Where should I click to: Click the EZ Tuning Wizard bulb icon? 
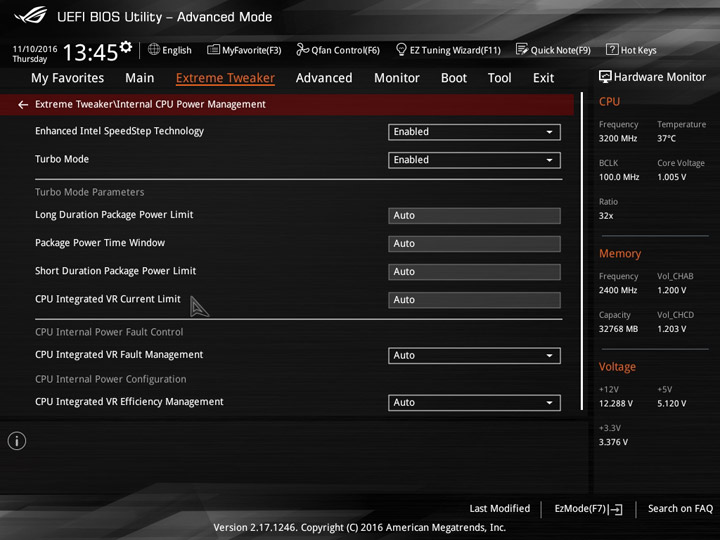[x=401, y=49]
